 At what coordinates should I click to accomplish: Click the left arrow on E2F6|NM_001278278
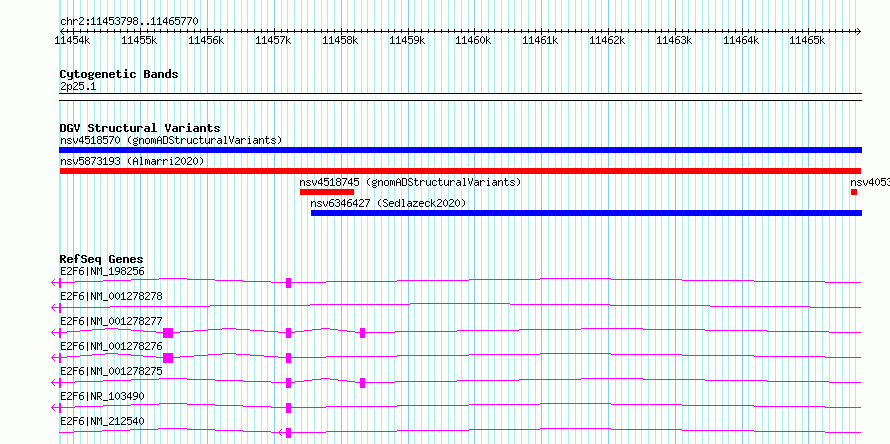pyautogui.click(x=56, y=308)
